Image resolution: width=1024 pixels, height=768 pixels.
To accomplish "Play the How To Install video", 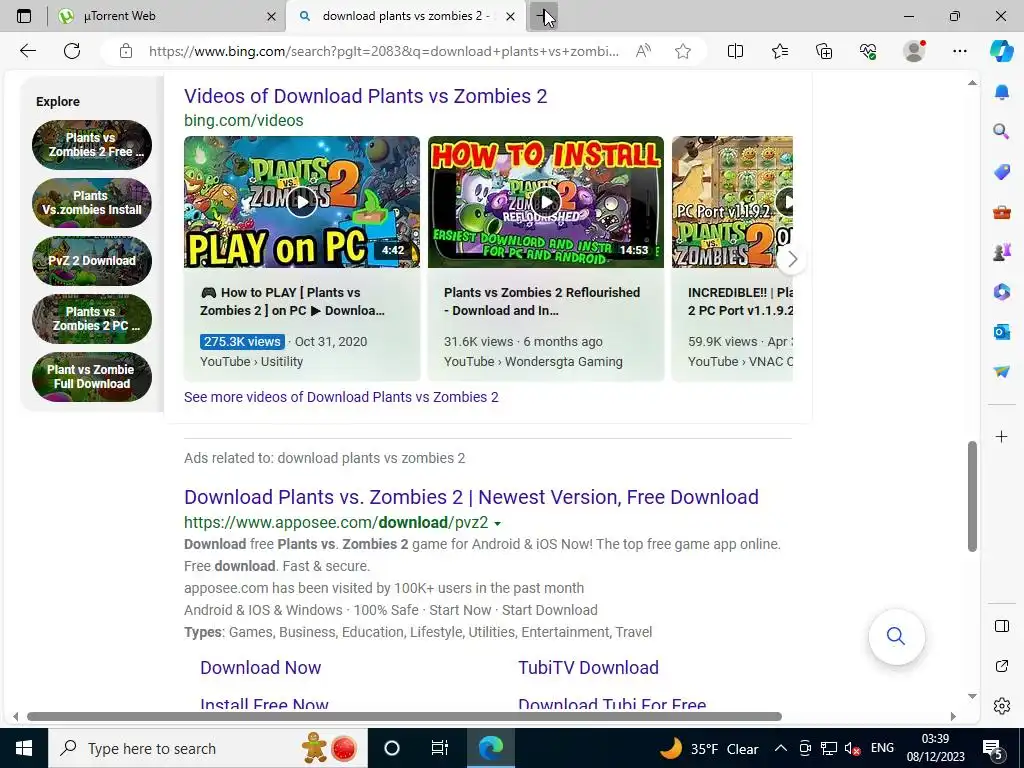I will tap(546, 202).
